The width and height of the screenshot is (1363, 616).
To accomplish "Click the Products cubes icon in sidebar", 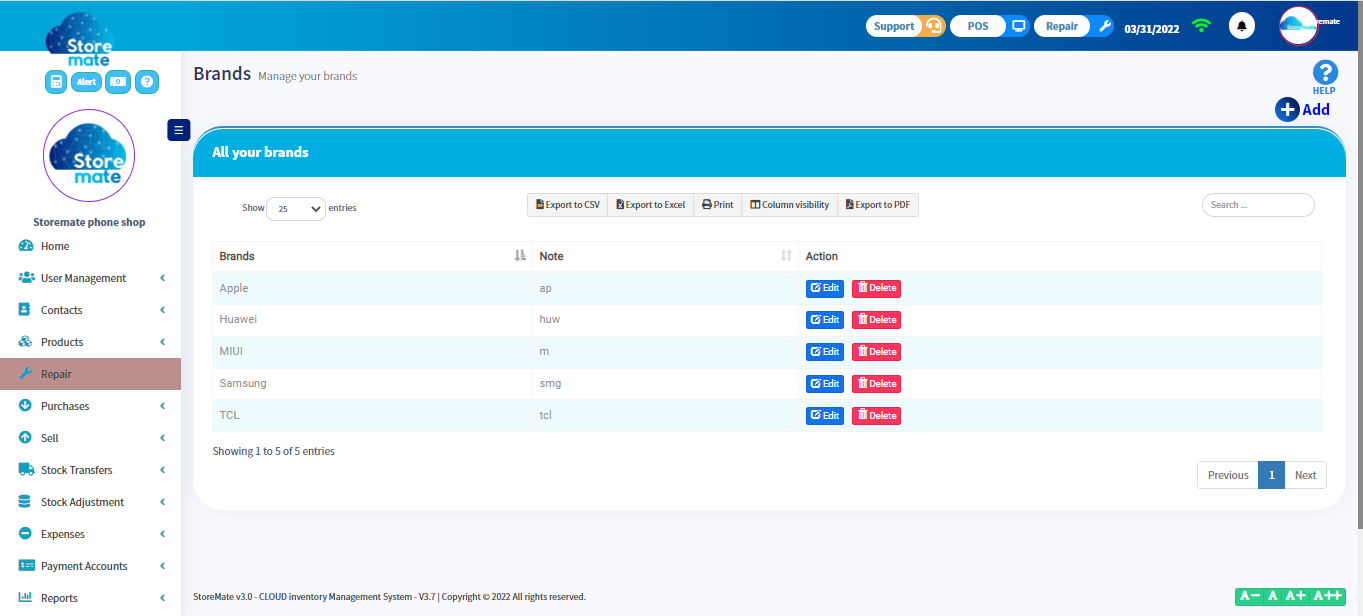I will point(26,342).
